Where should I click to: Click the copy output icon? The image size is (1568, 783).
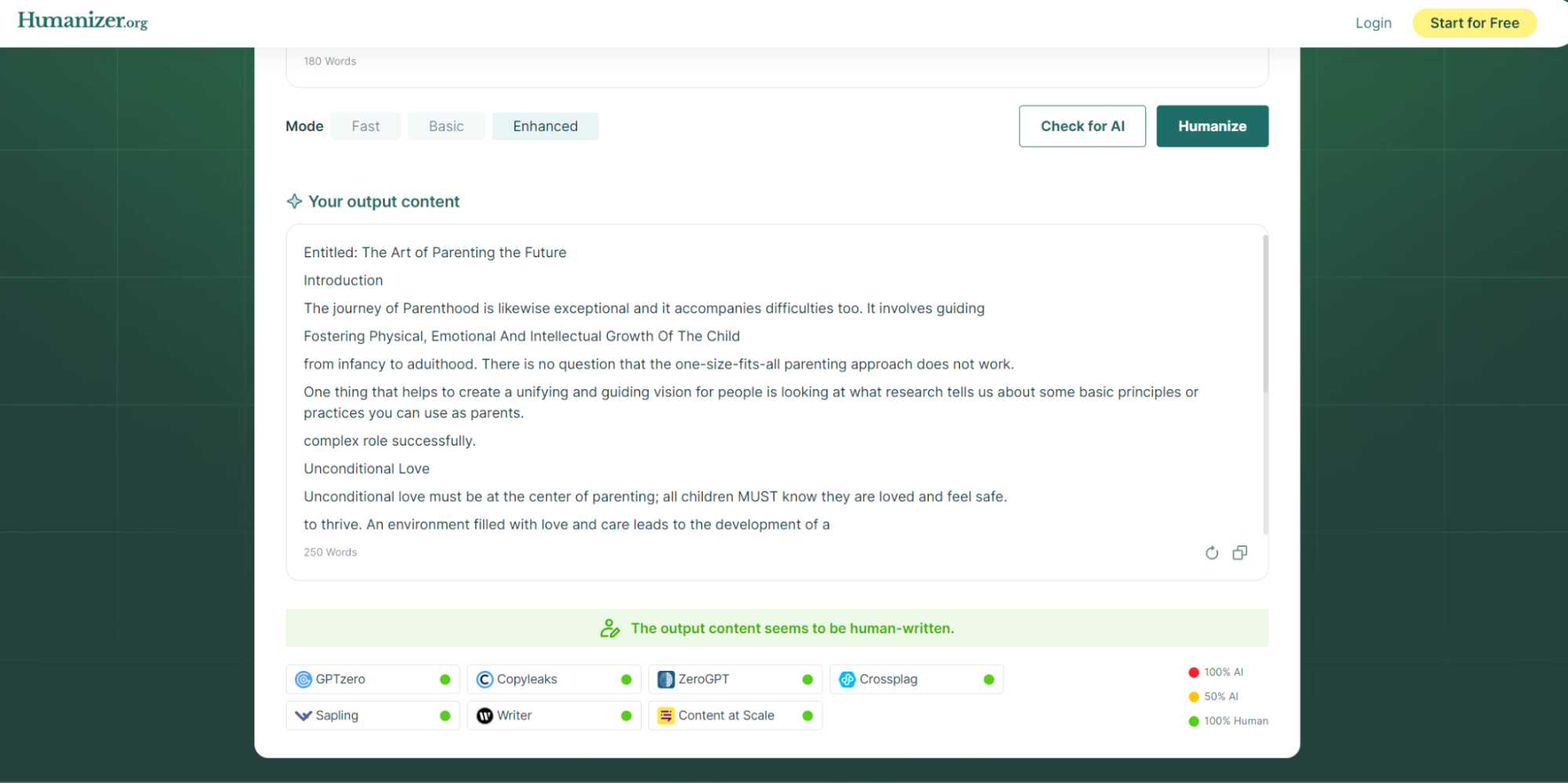1239,553
